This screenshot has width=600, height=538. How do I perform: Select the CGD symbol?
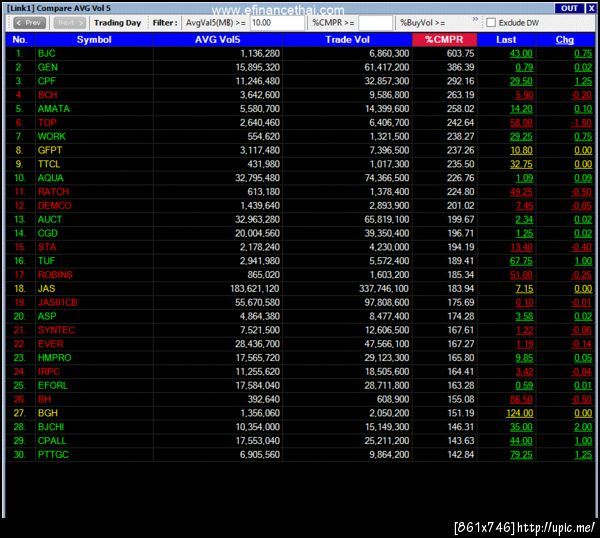[x=47, y=233]
